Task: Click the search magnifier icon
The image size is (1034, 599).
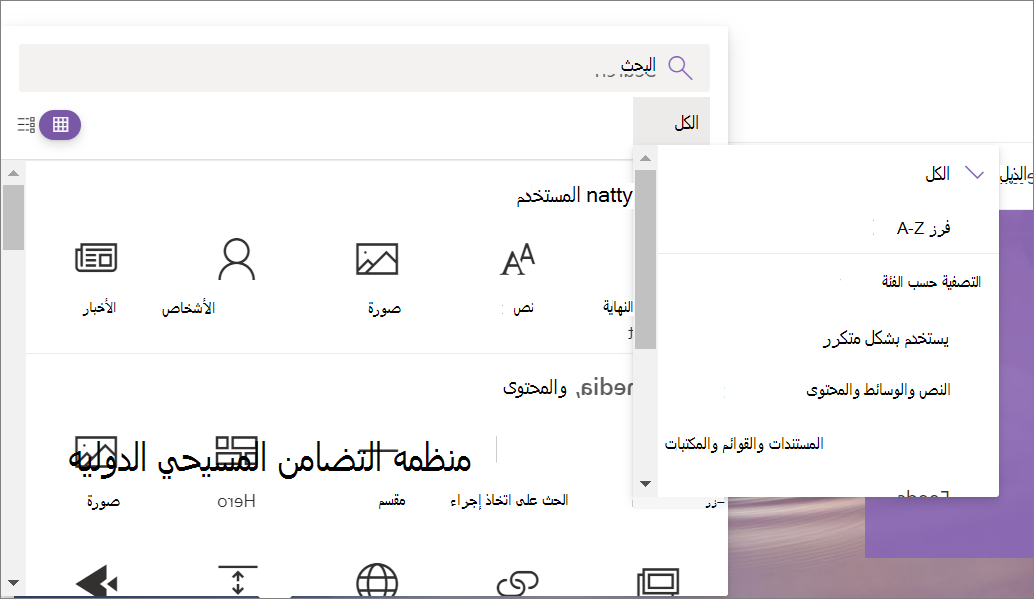Action: [680, 67]
